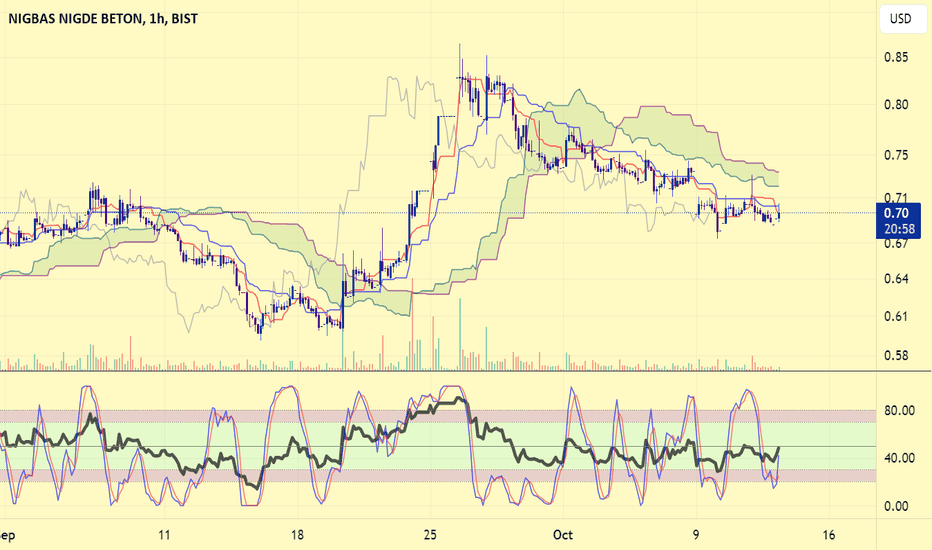Click the countdown timer 20:58 label
The height and width of the screenshot is (550, 932).
pos(898,229)
